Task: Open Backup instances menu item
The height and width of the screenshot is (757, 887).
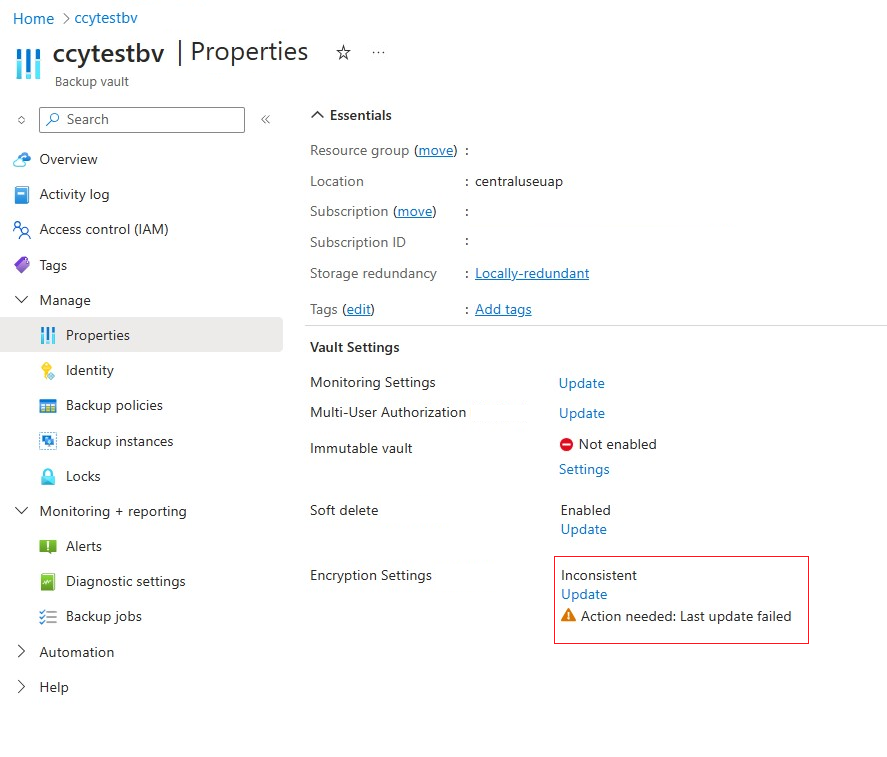Action: click(119, 441)
